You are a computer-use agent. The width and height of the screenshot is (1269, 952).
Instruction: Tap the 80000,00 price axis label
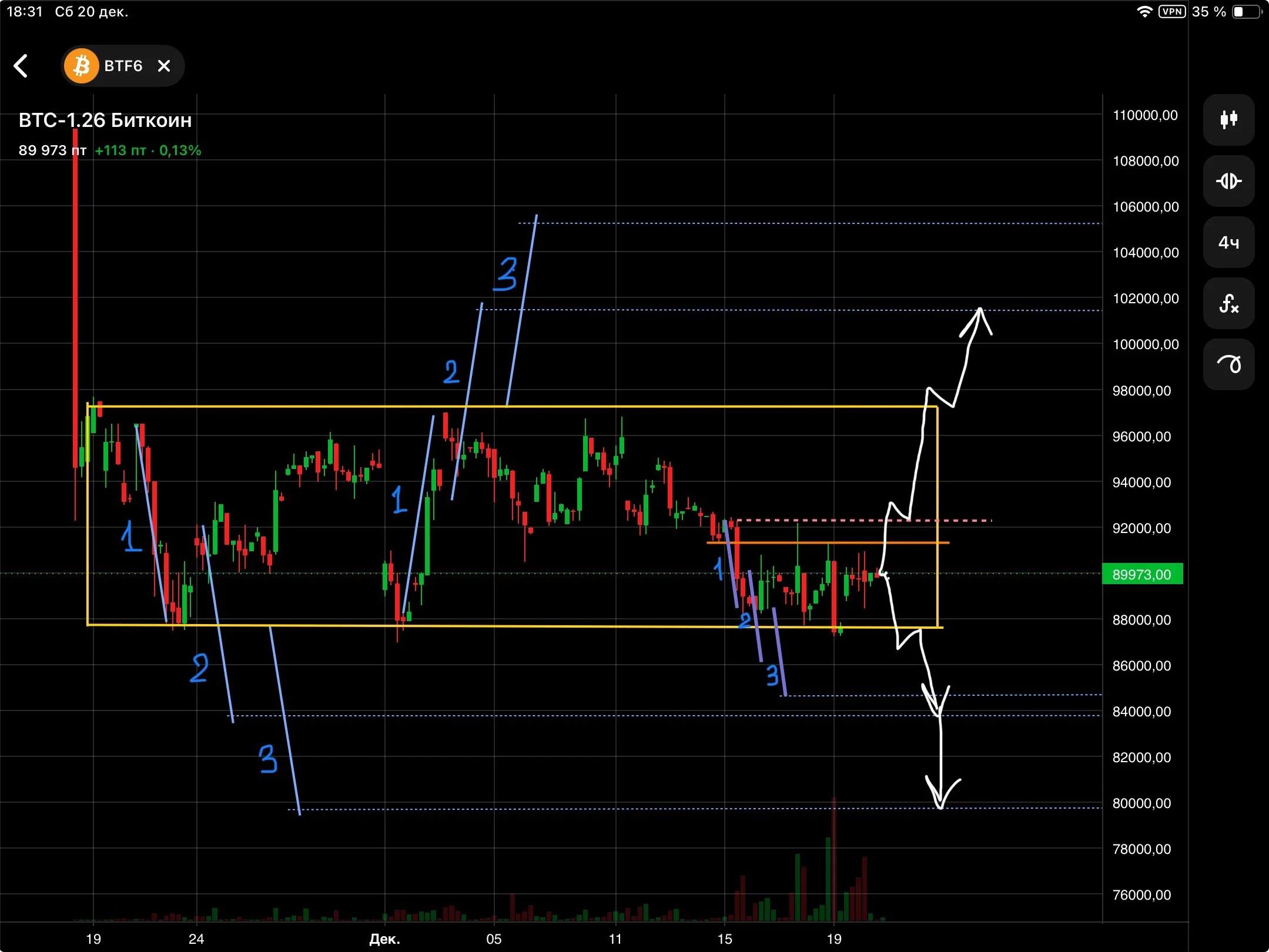pos(1142,803)
